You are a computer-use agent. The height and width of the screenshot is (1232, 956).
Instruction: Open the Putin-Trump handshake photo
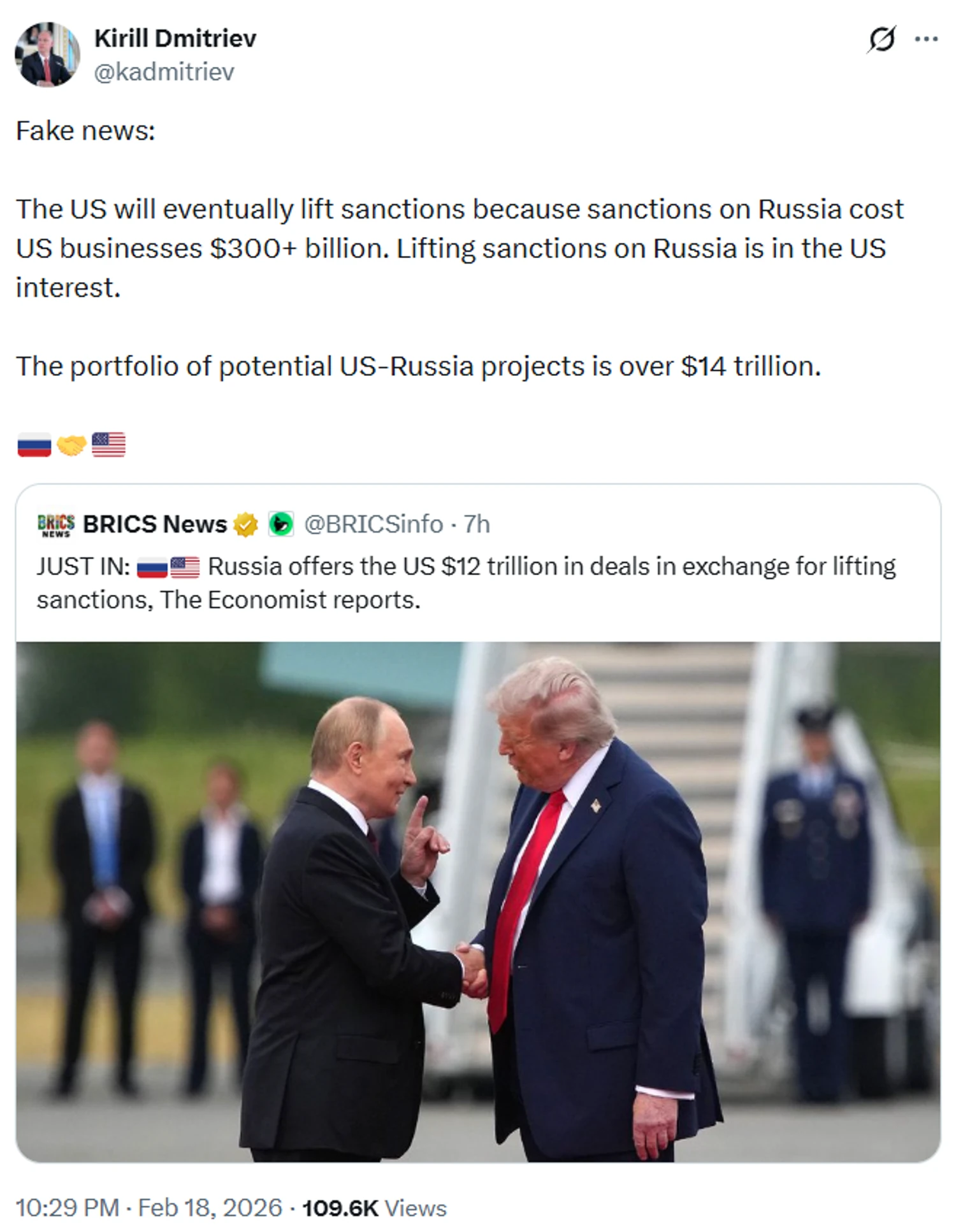point(478,901)
